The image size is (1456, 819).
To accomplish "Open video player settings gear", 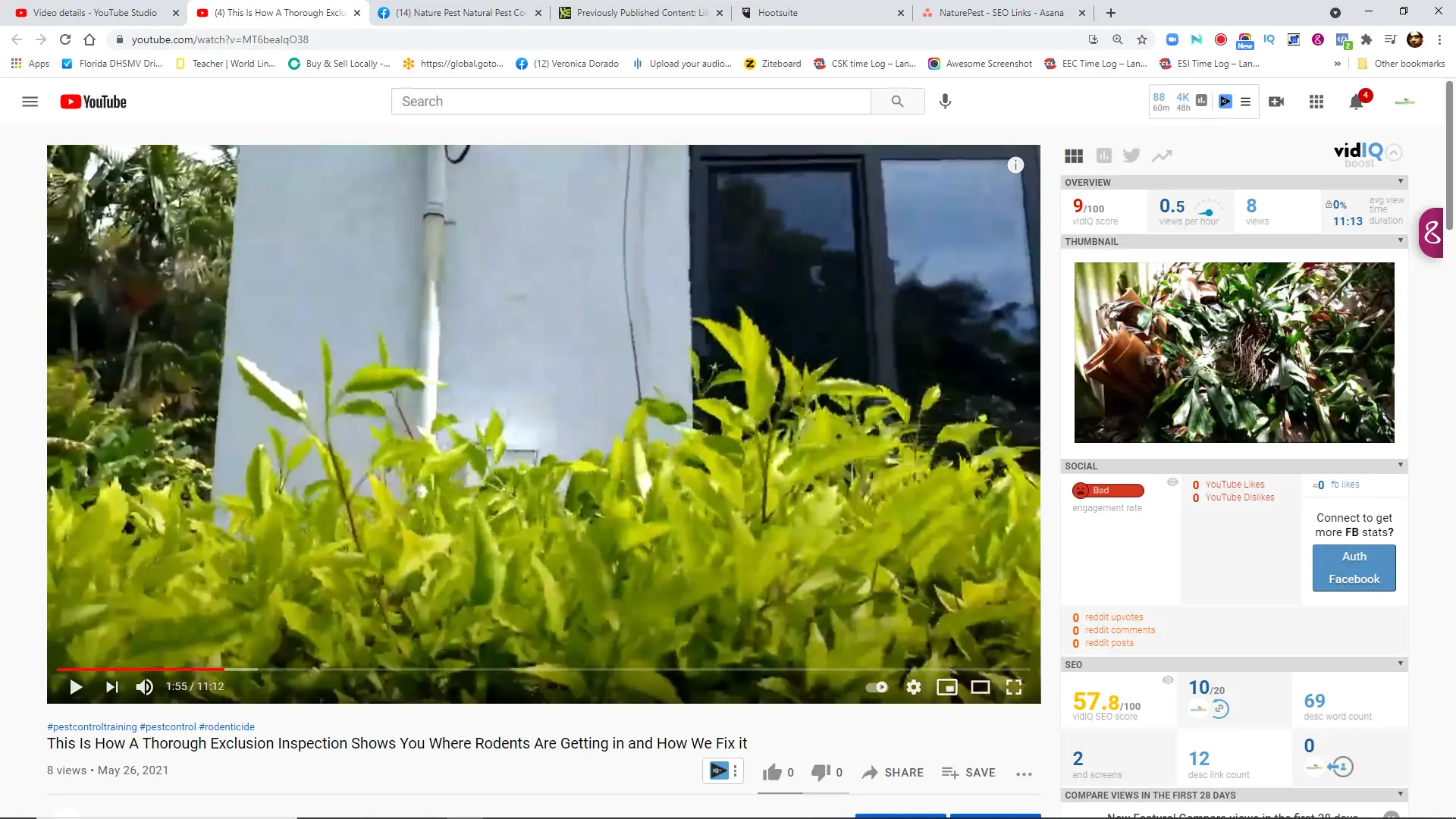I will click(x=914, y=687).
